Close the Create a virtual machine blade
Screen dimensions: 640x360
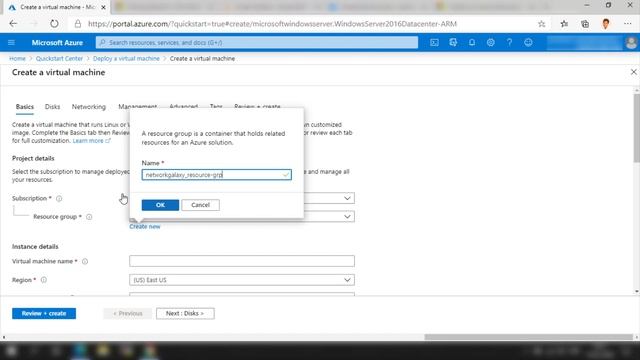(x=633, y=72)
